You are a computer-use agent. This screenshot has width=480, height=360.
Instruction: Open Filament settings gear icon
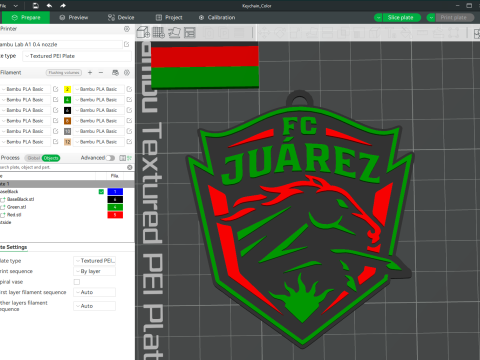coord(127,72)
